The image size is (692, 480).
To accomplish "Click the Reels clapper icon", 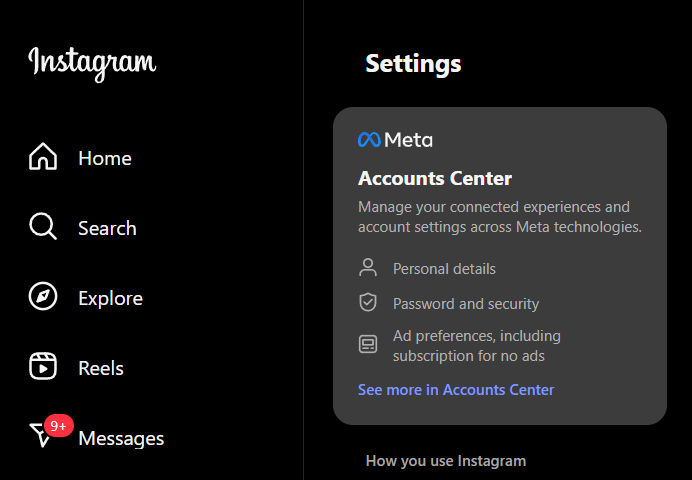I will pos(43,368).
